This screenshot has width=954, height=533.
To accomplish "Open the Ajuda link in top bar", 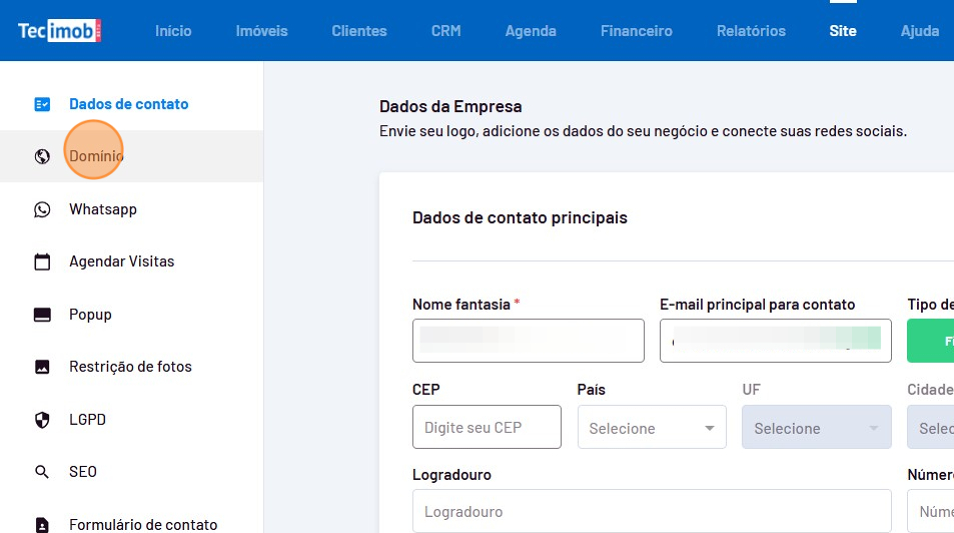I will (x=919, y=31).
